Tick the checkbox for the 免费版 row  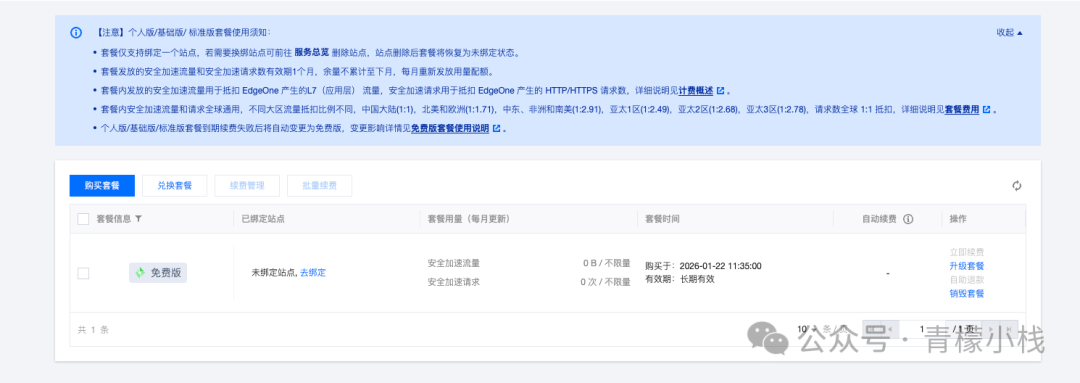(83, 273)
